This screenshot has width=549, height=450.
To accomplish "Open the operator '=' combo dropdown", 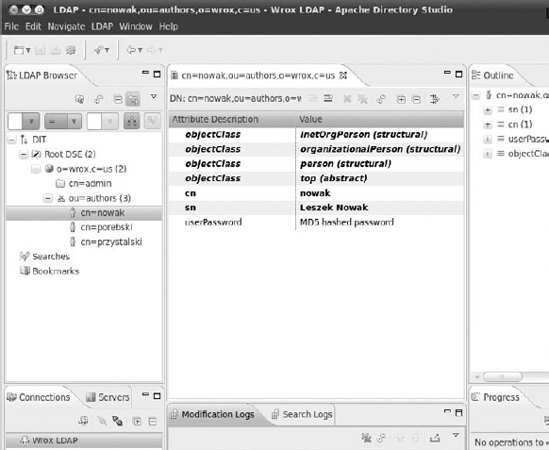I will point(74,122).
